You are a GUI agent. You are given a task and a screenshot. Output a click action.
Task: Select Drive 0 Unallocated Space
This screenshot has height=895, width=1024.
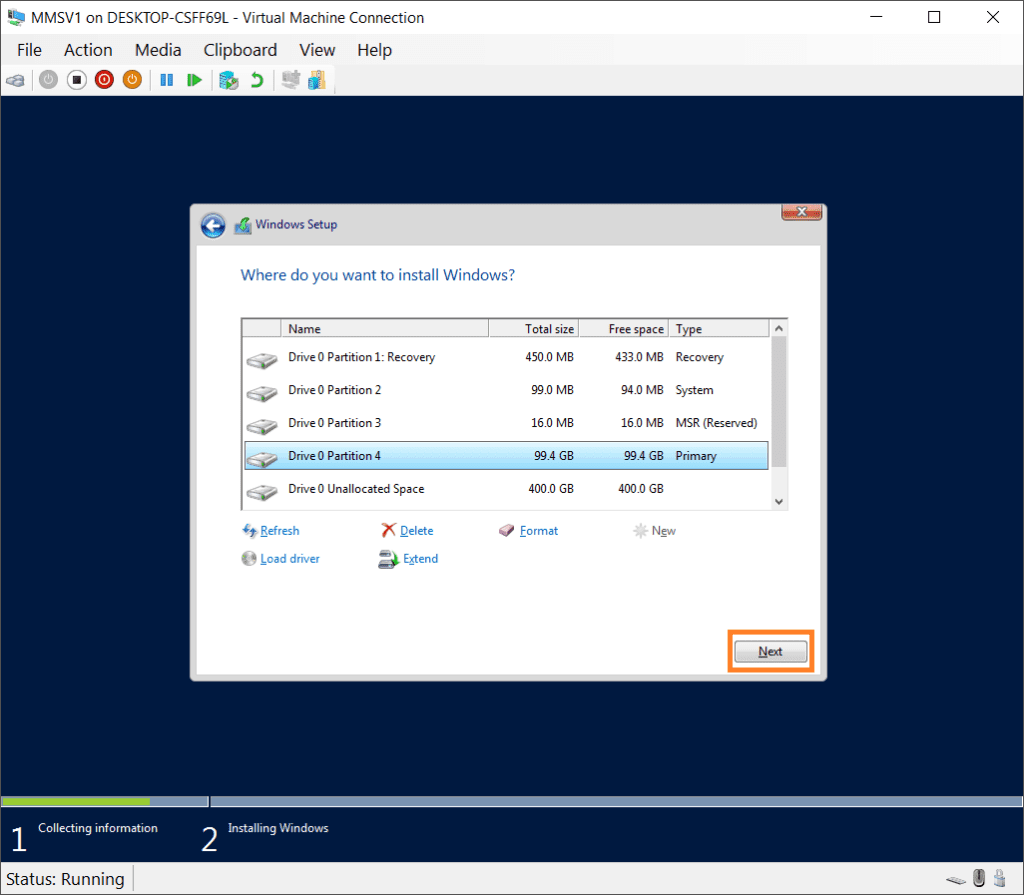(x=506, y=489)
